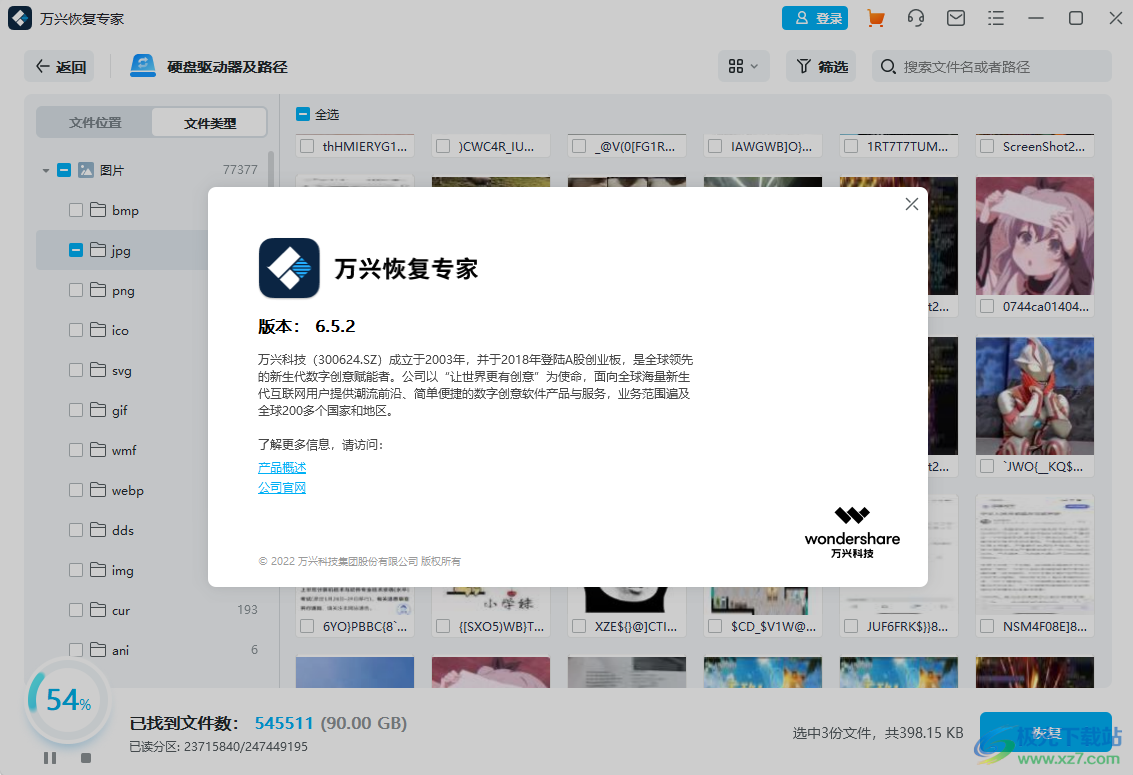Check the webp folder checkbox
This screenshot has width=1133, height=775.
click(x=76, y=490)
